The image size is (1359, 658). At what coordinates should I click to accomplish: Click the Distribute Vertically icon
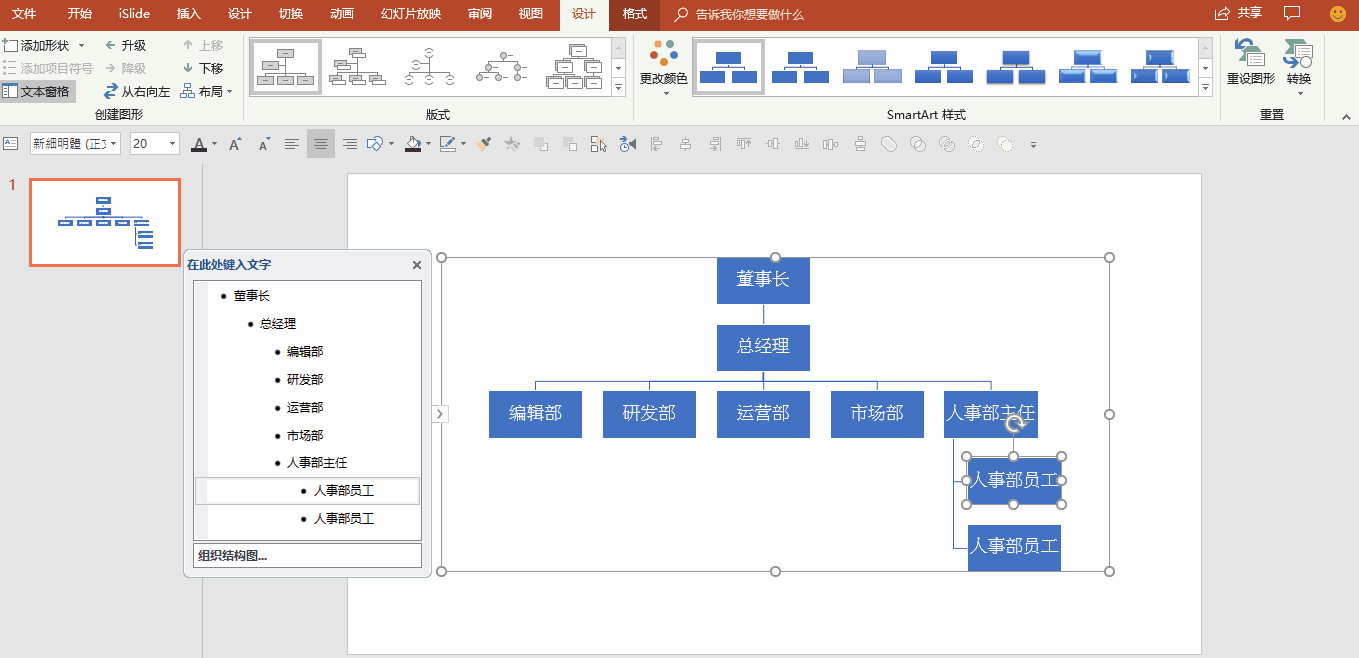[860, 144]
